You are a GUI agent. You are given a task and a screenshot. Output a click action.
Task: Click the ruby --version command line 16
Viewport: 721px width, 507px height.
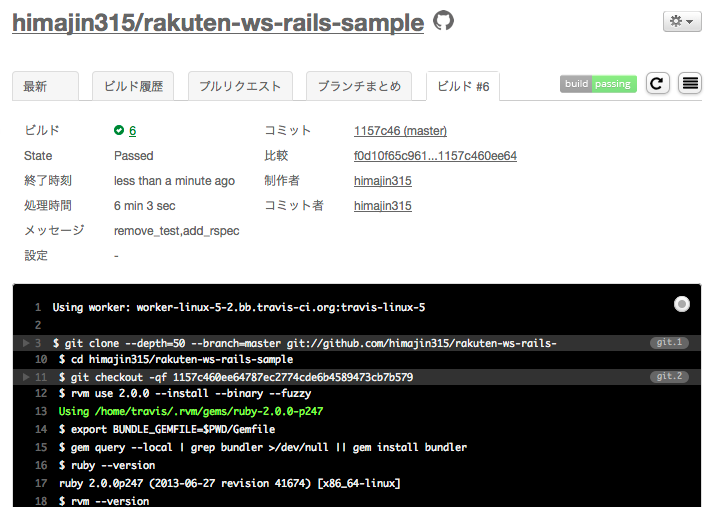click(107, 465)
